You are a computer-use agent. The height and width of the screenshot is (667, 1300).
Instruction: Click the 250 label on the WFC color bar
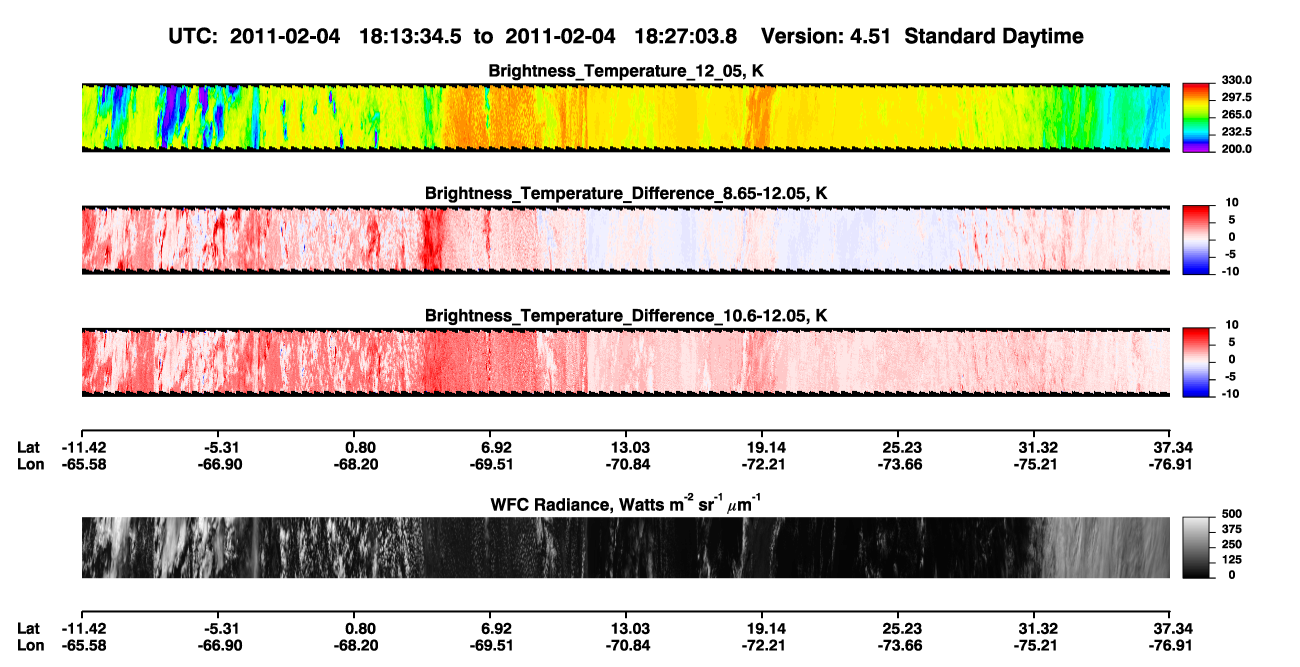1232,544
